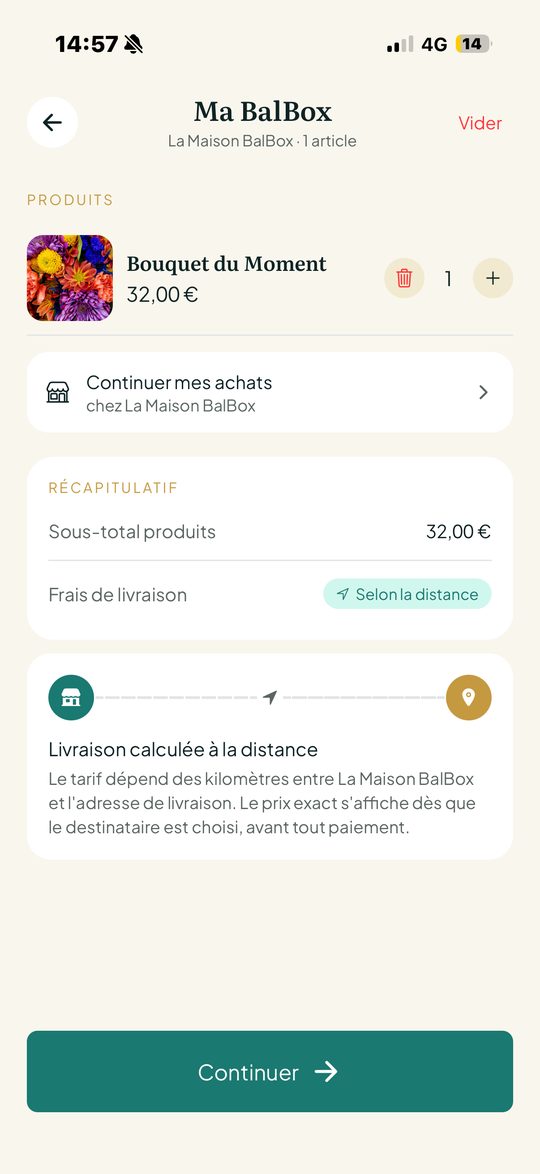Tap the Livraison calculée à la distance heading
This screenshot has height=1174, width=540.
(183, 749)
